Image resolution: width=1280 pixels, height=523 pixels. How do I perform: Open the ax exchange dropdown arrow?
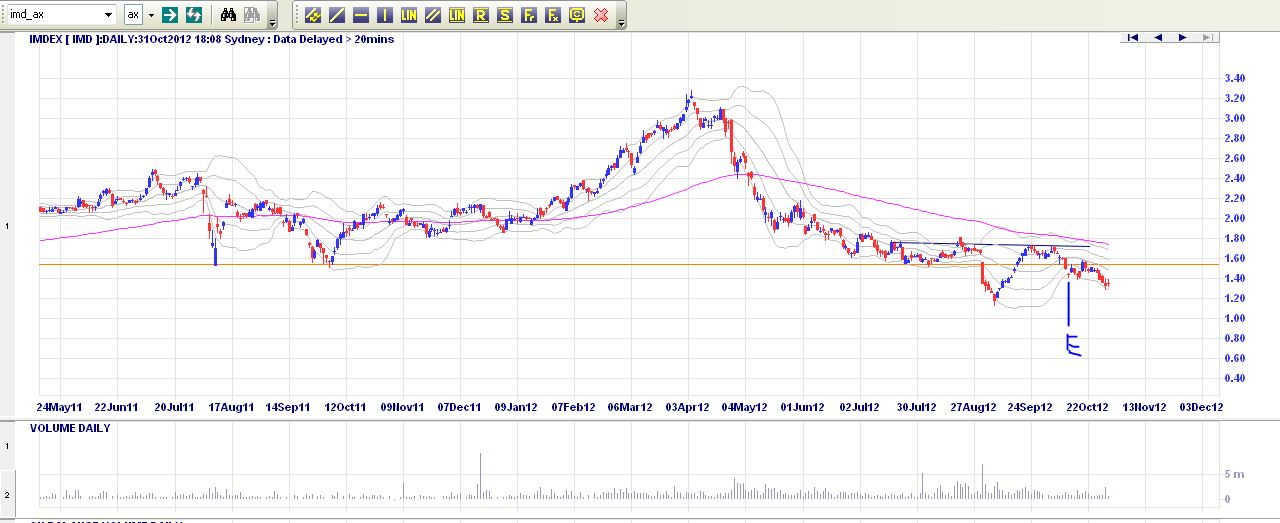(x=151, y=15)
